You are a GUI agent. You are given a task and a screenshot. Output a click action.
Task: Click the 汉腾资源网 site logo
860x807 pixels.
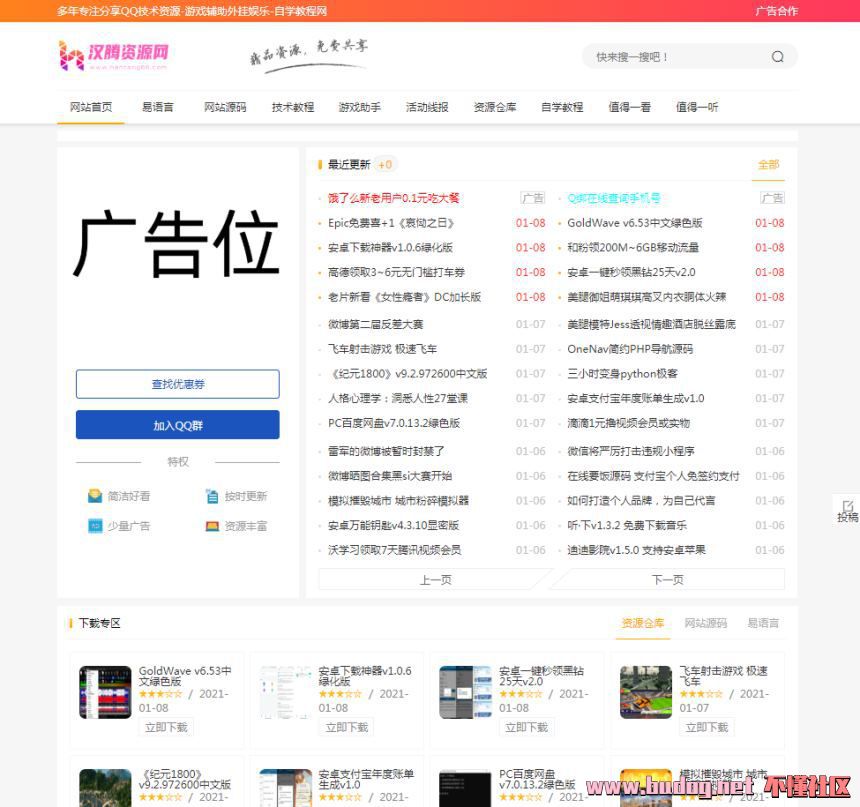[113, 55]
